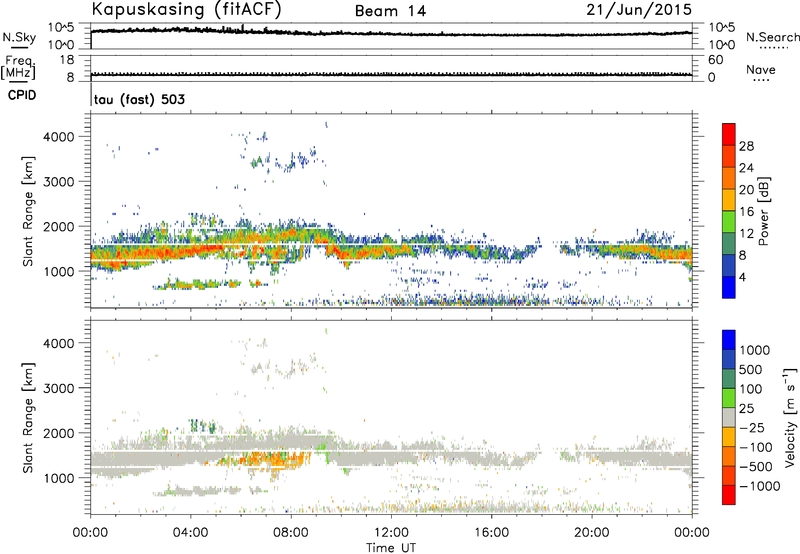Click the plot title Kapuskasing (fitACF)
This screenshot has width=800, height=554.
(x=186, y=10)
